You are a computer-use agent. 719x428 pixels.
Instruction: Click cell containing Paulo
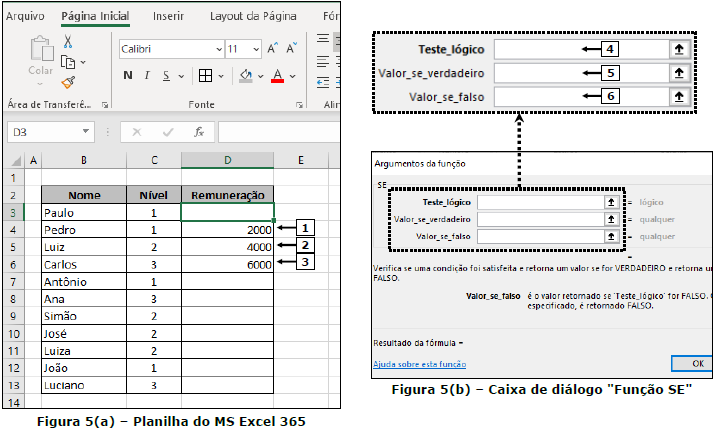coord(84,212)
